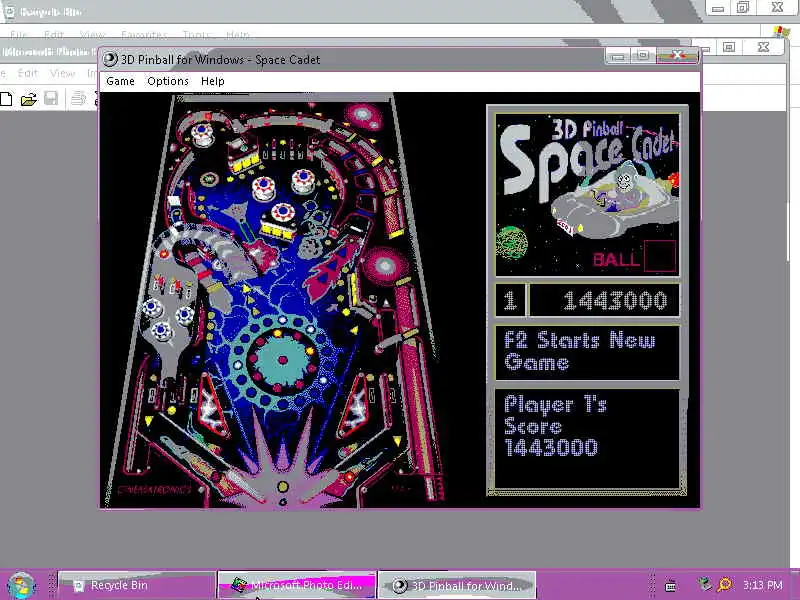The height and width of the screenshot is (600, 800).
Task: Click the taskbar clock showing 3:13 PM
Action: coord(763,585)
